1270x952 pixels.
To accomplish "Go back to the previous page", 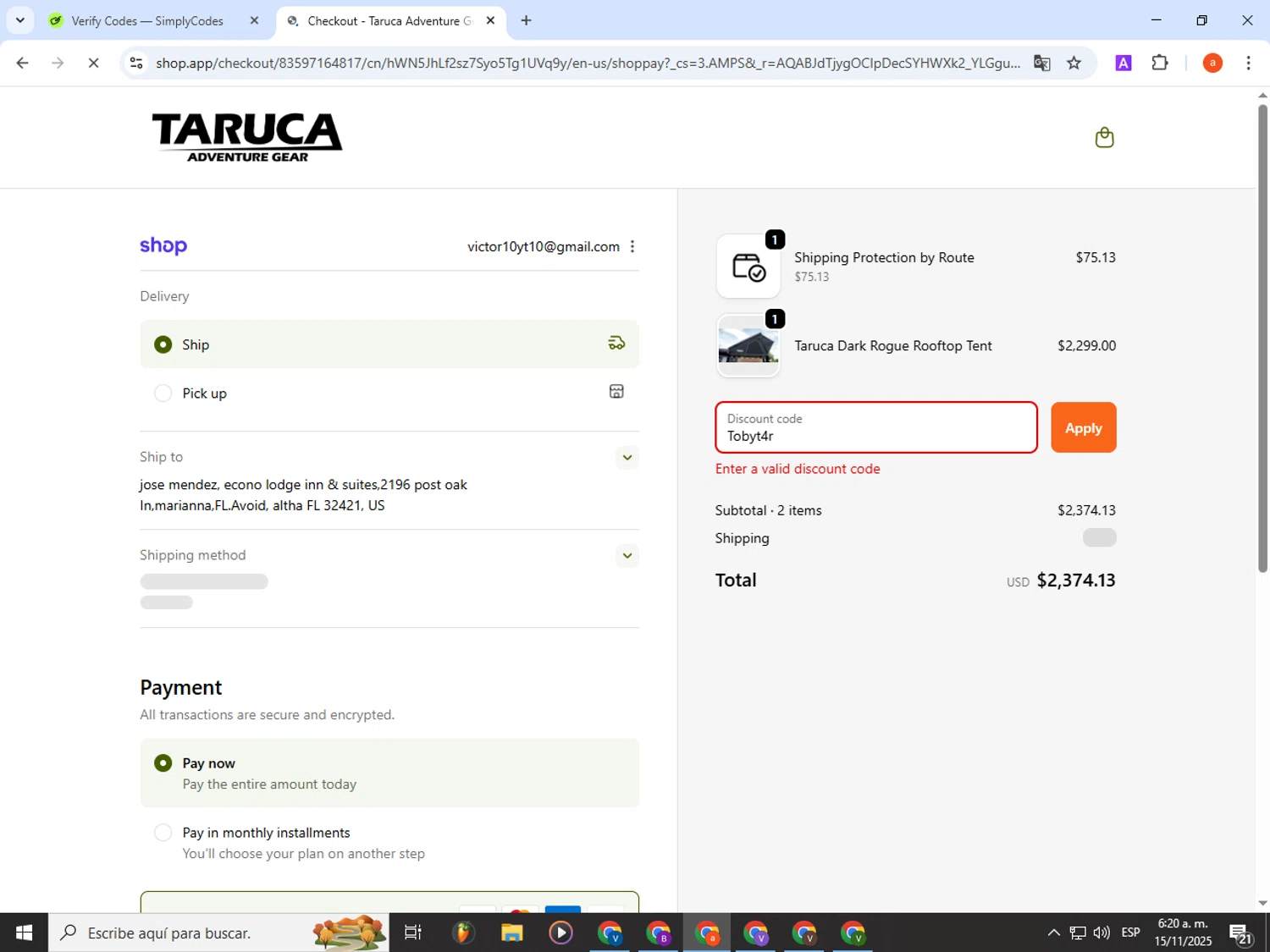I will (x=23, y=63).
